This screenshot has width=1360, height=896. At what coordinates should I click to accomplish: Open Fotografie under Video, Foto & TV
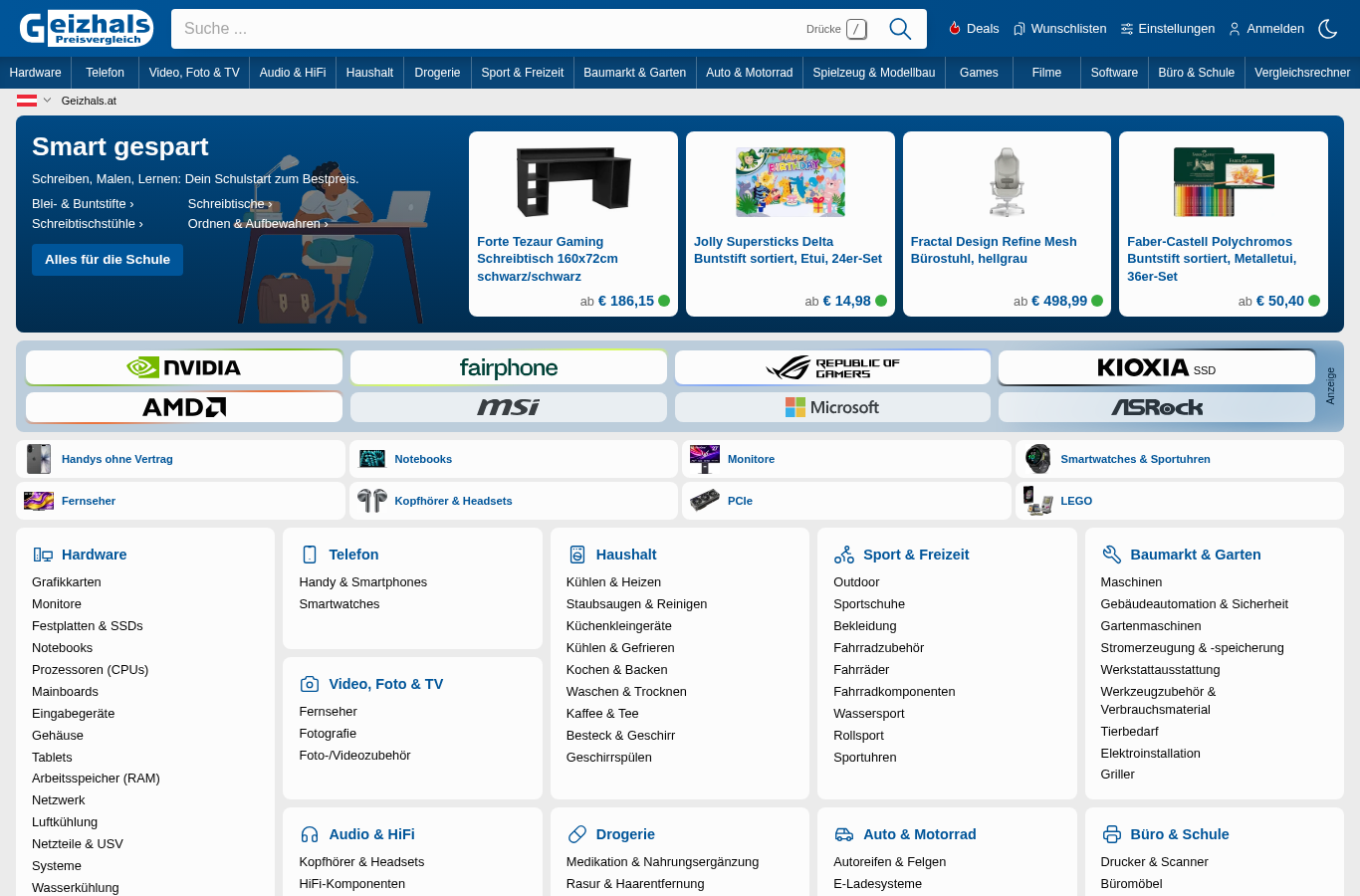tap(328, 734)
